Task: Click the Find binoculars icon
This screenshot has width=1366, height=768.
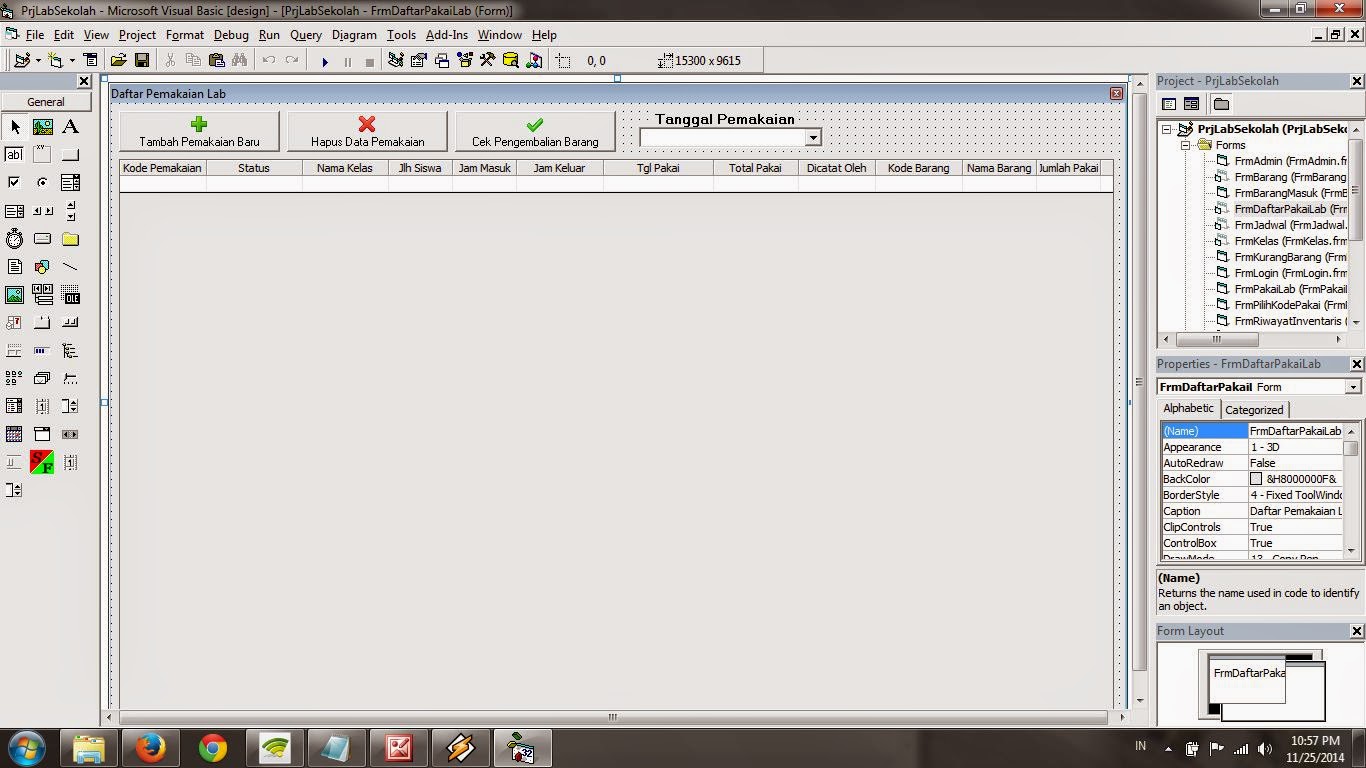Action: 240,61
